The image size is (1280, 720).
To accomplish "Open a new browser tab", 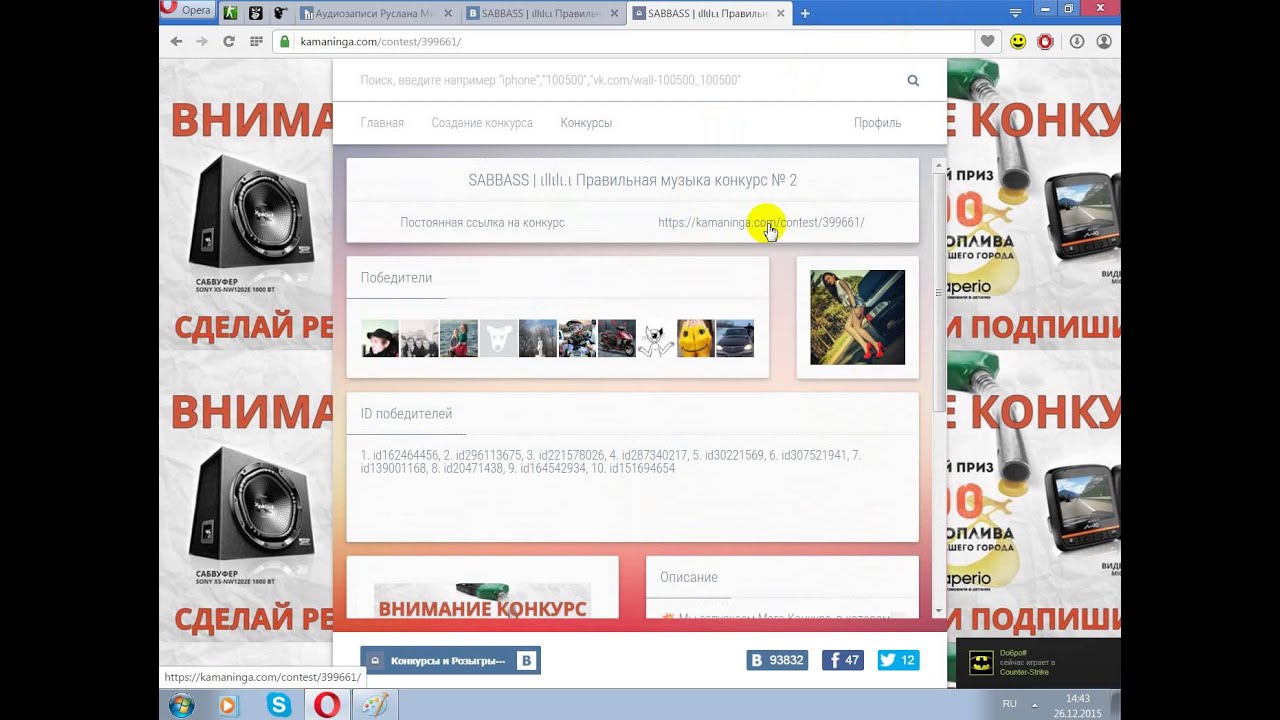I will point(805,13).
